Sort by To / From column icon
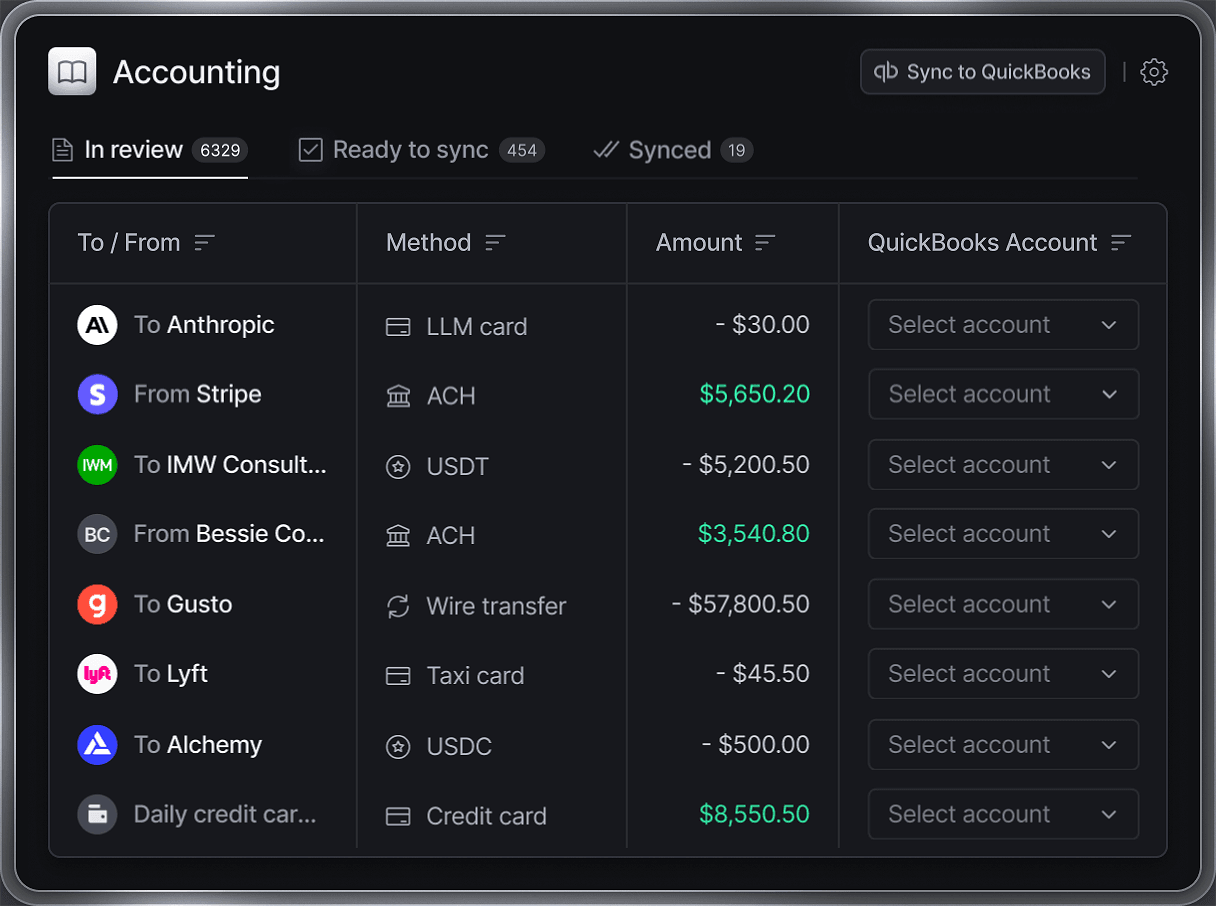Viewport: 1216px width, 906px height. [205, 243]
